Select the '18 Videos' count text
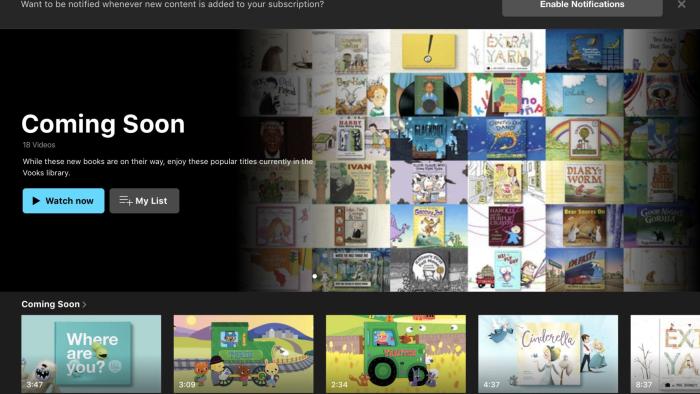This screenshot has width=700, height=394. (x=39, y=145)
